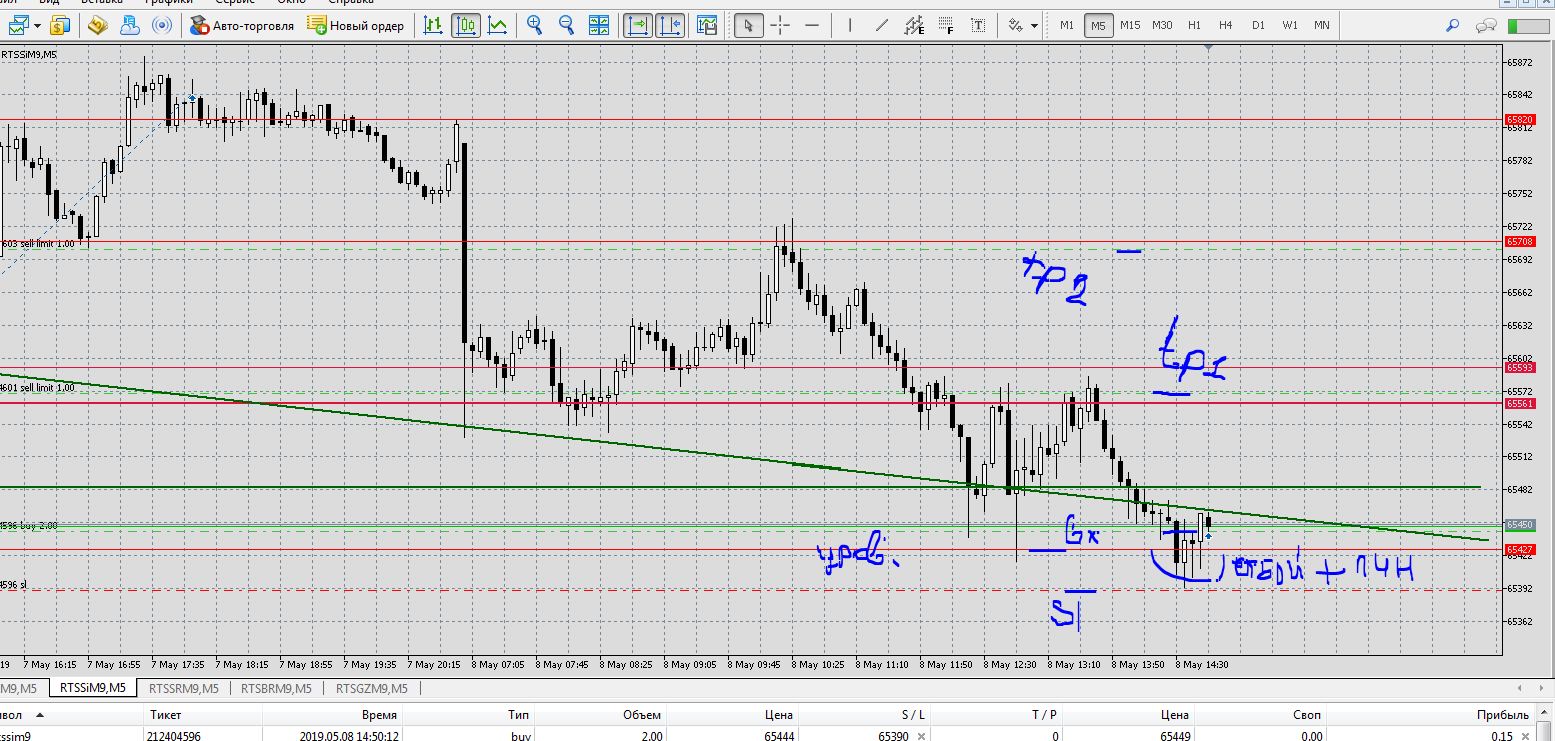The height and width of the screenshot is (741, 1555).
Task: Select the 65820 price level label
Action: point(1519,120)
